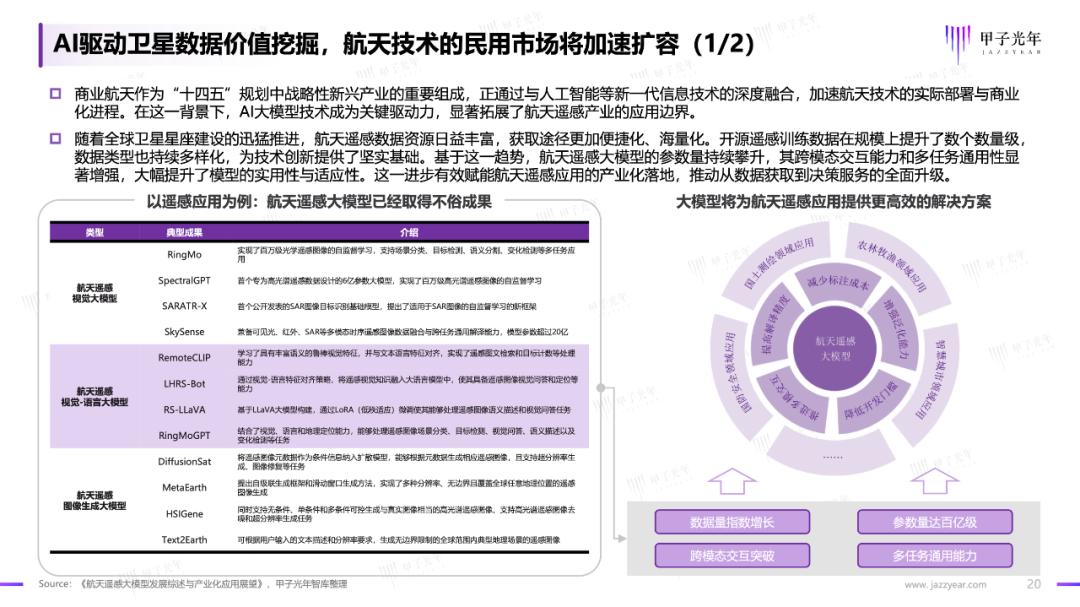The width and height of the screenshot is (1080, 607).
Task: Select the MetaEarth table row name
Action: [184, 487]
